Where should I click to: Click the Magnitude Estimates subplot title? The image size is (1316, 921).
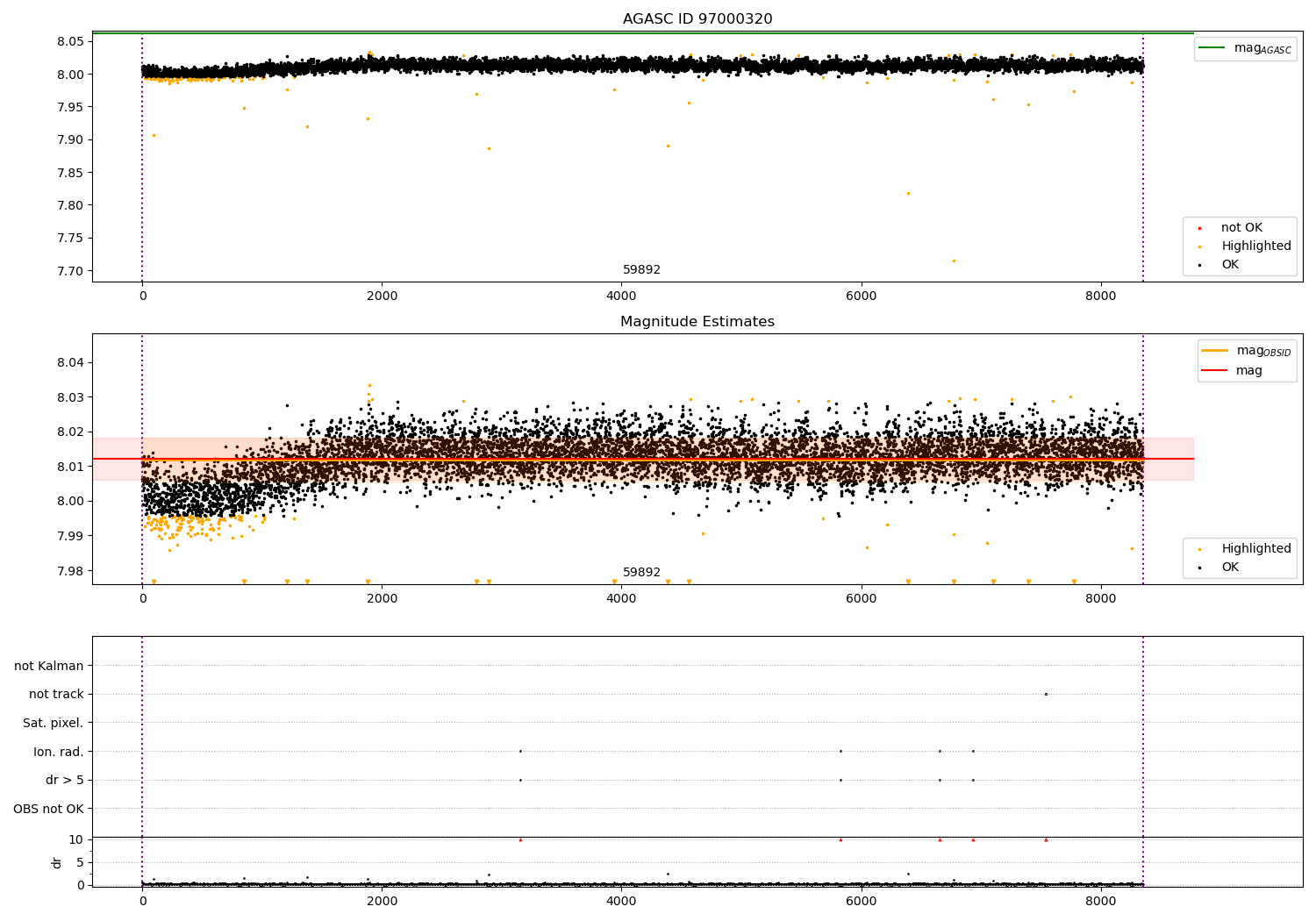point(697,322)
